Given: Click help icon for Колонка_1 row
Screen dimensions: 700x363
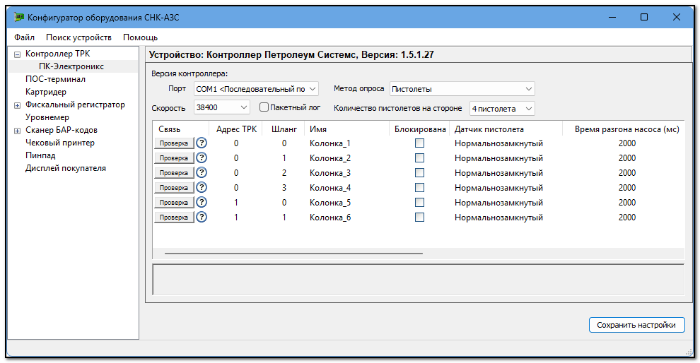Looking at the screenshot, I should (202, 143).
